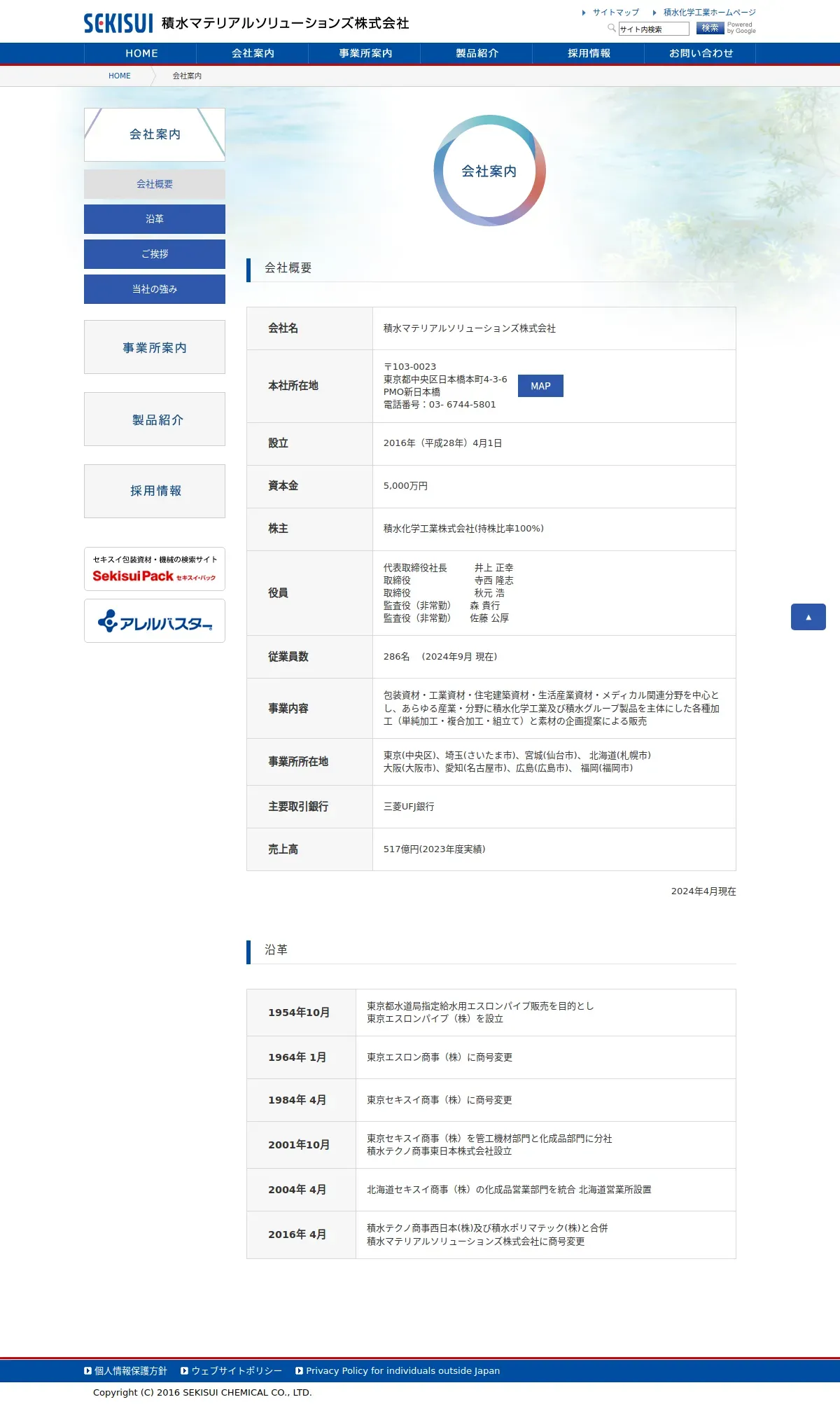
Task: Click the 1984年 4月 history row
Action: point(491,1100)
